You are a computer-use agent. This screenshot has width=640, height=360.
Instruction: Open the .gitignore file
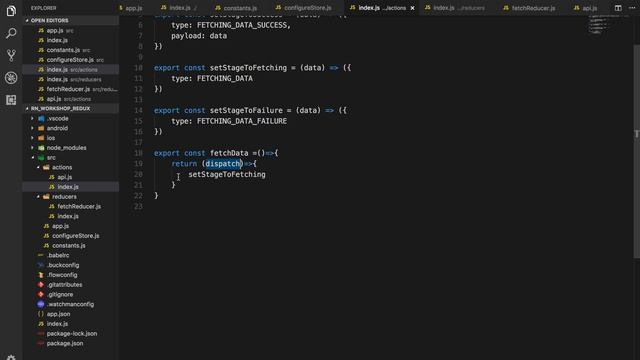pyautogui.click(x=71, y=295)
